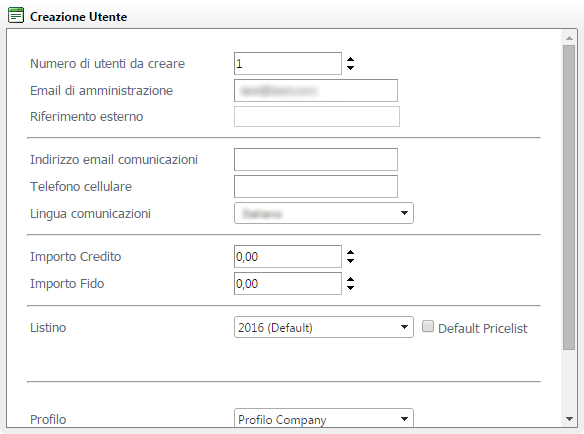The height and width of the screenshot is (434, 584).
Task: Click inside the Importo Credito field
Action: [x=288, y=256]
